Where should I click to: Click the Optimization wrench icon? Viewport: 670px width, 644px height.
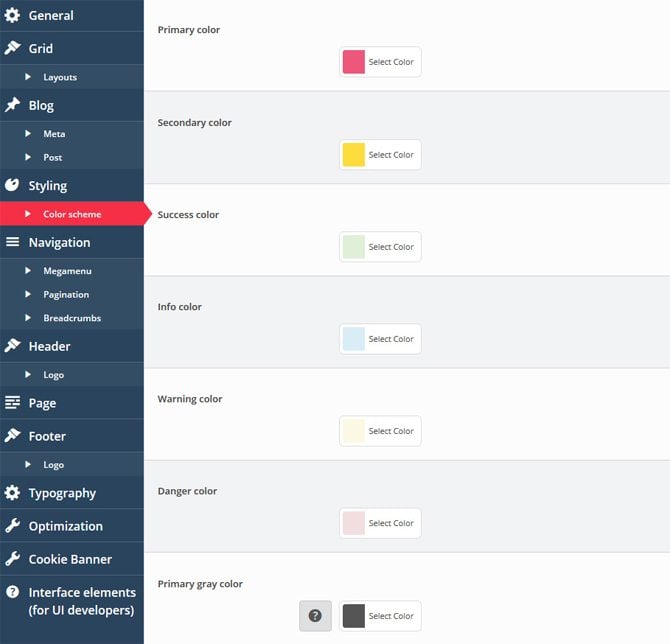coord(12,526)
